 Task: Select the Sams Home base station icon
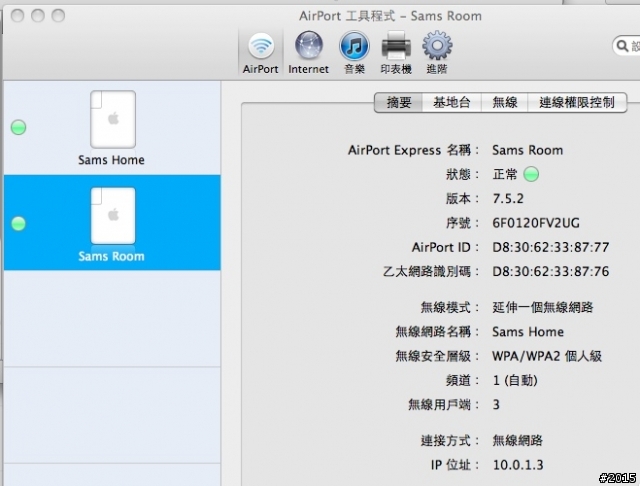(x=113, y=119)
